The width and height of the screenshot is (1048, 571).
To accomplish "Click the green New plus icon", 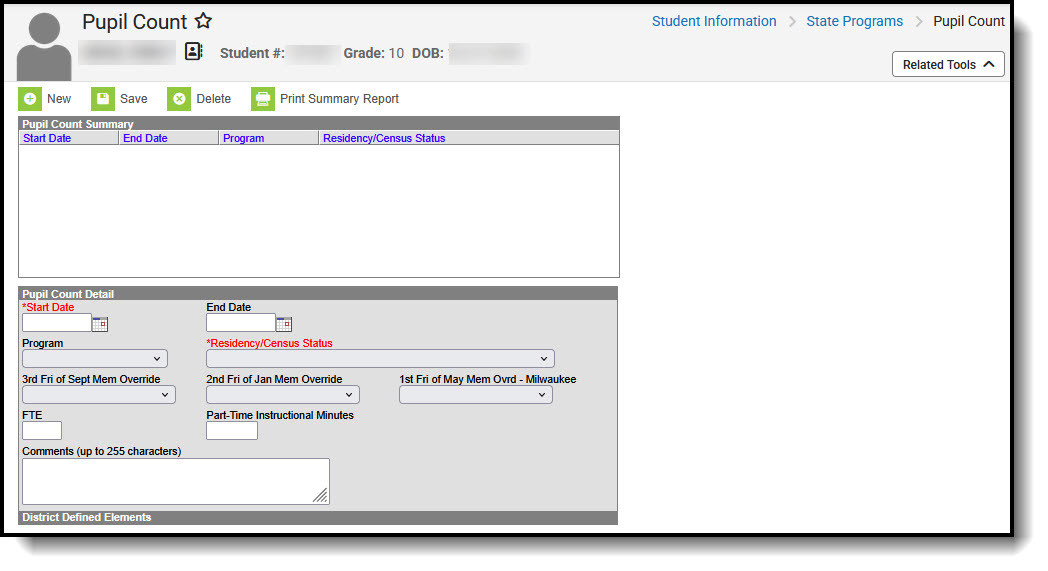I will point(29,99).
